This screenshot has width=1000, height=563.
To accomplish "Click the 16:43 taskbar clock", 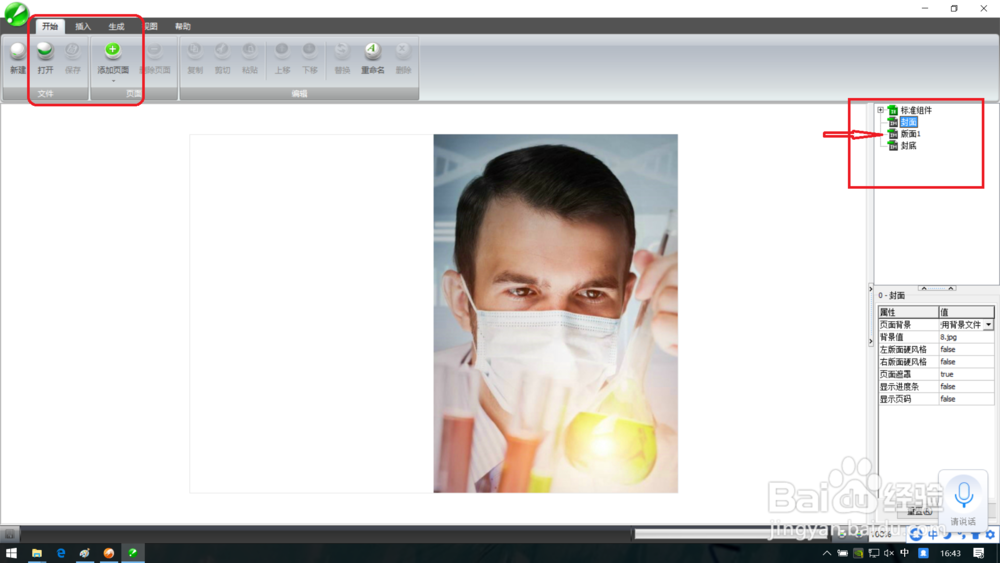I will 950,553.
